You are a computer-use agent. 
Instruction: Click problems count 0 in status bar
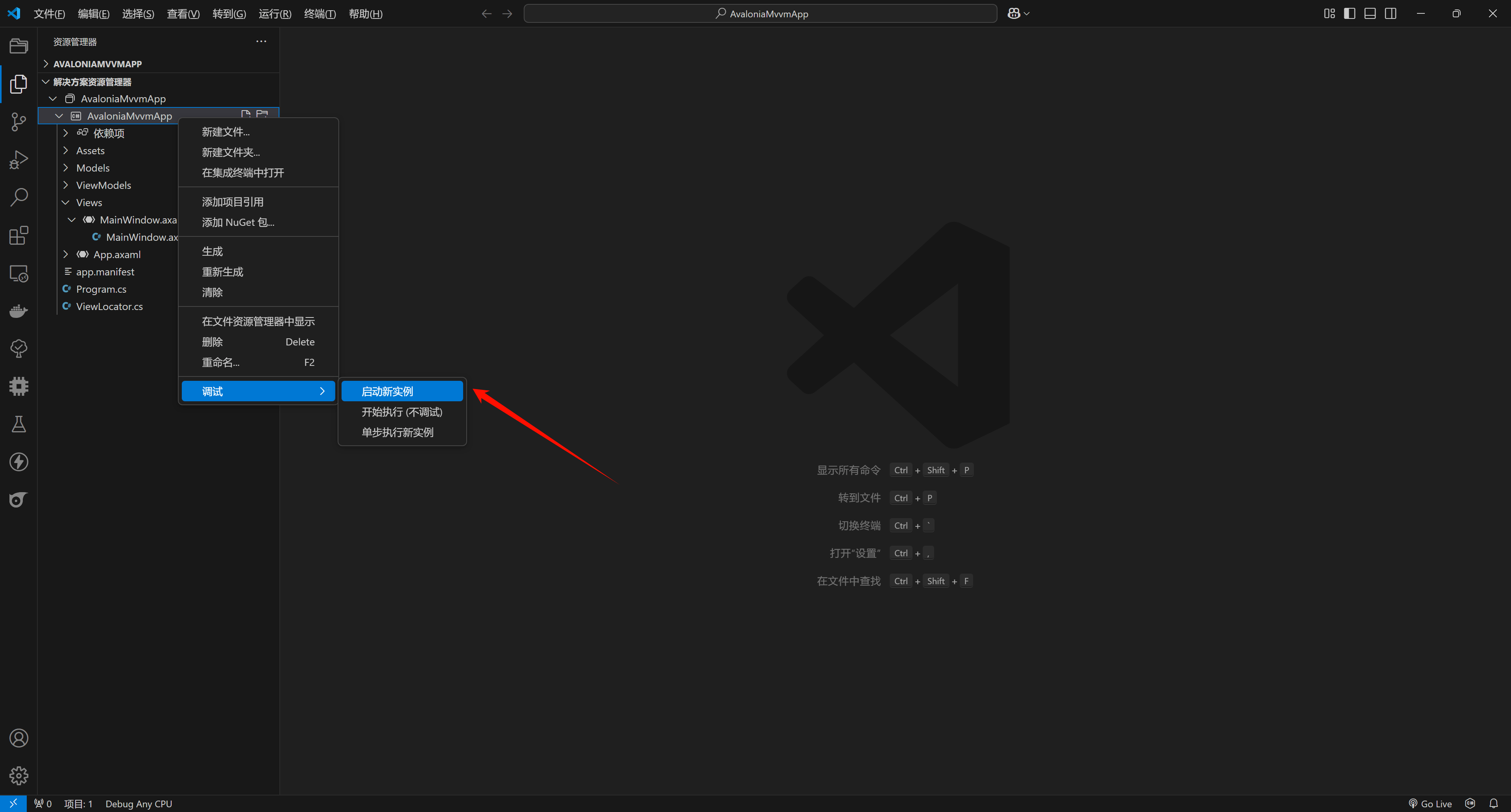coord(43,804)
